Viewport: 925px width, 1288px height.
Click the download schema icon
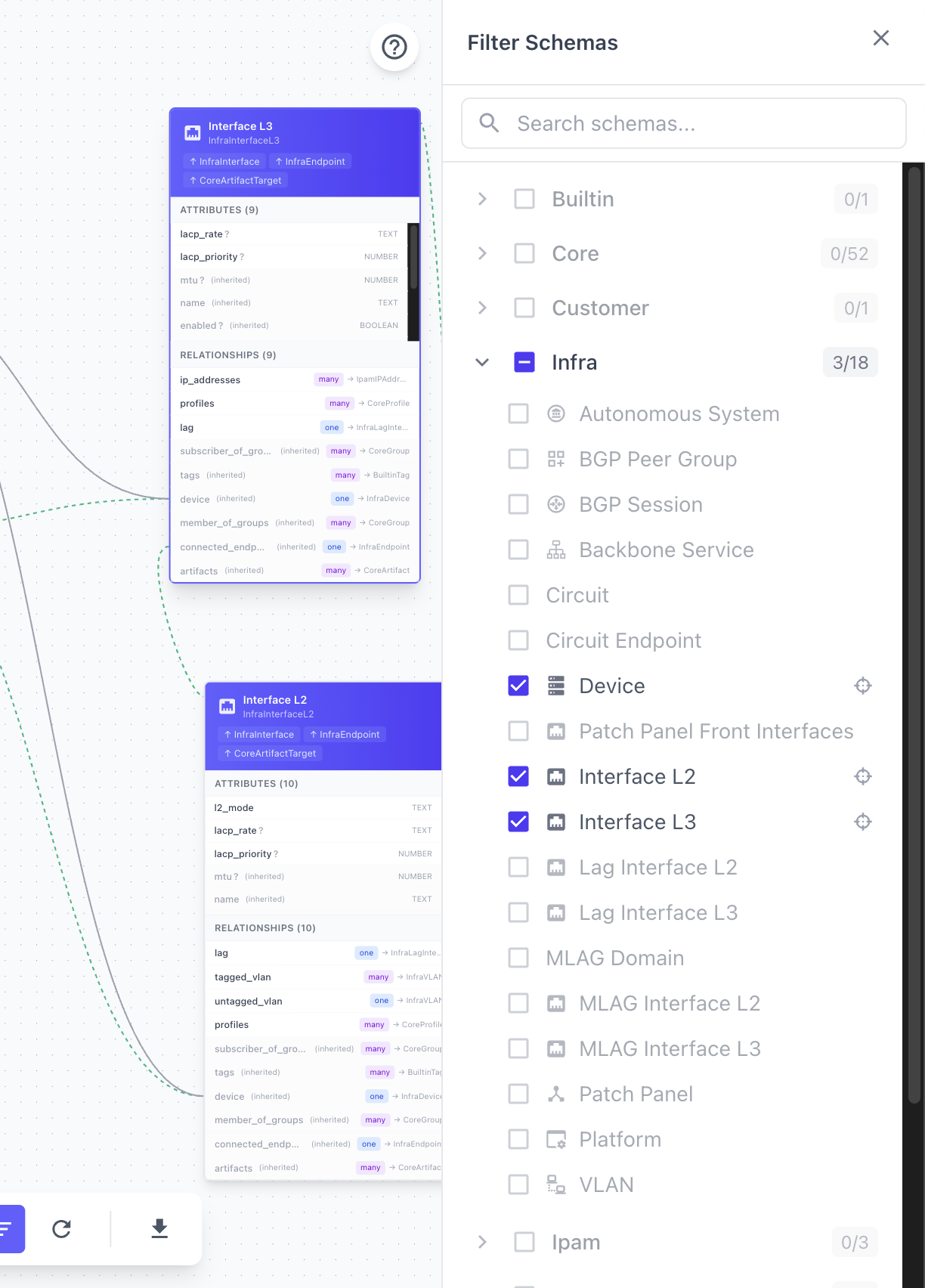159,1229
